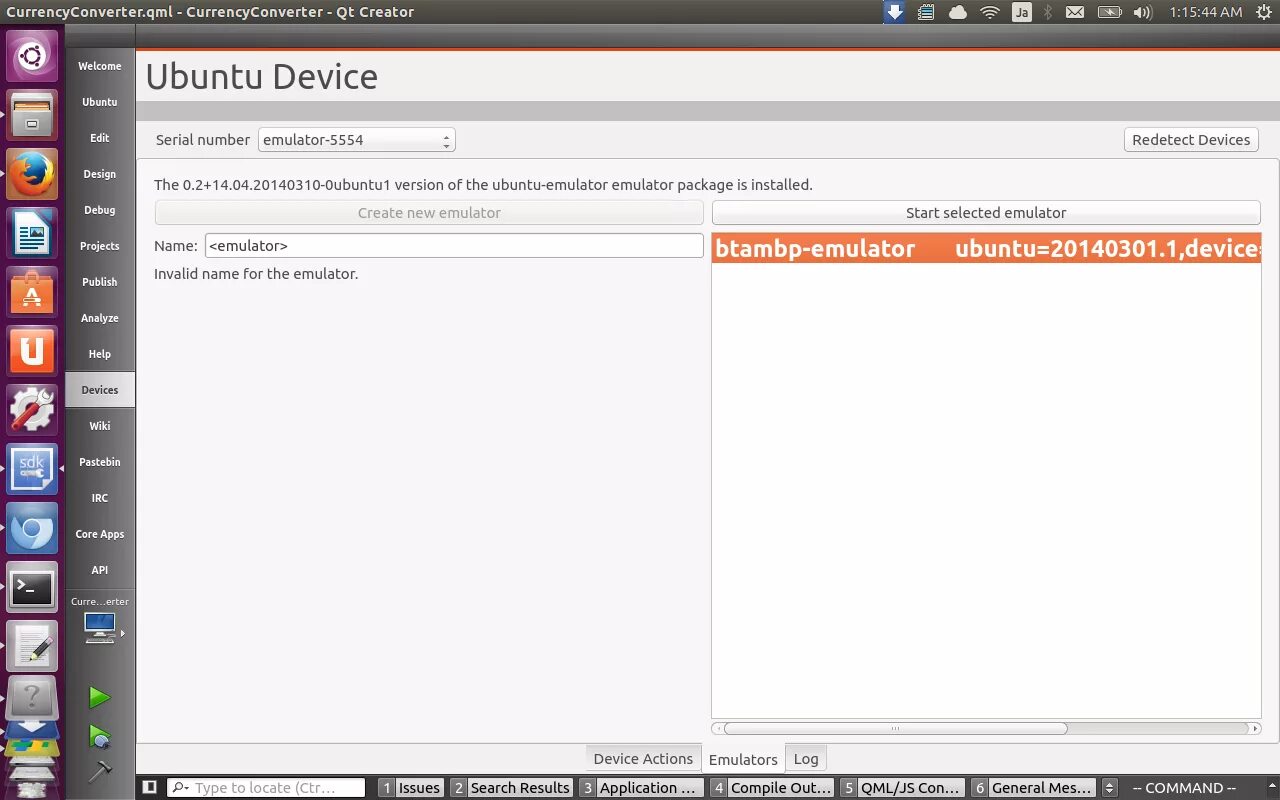Open Firefox from the launcher
The image size is (1280, 800).
[32, 173]
